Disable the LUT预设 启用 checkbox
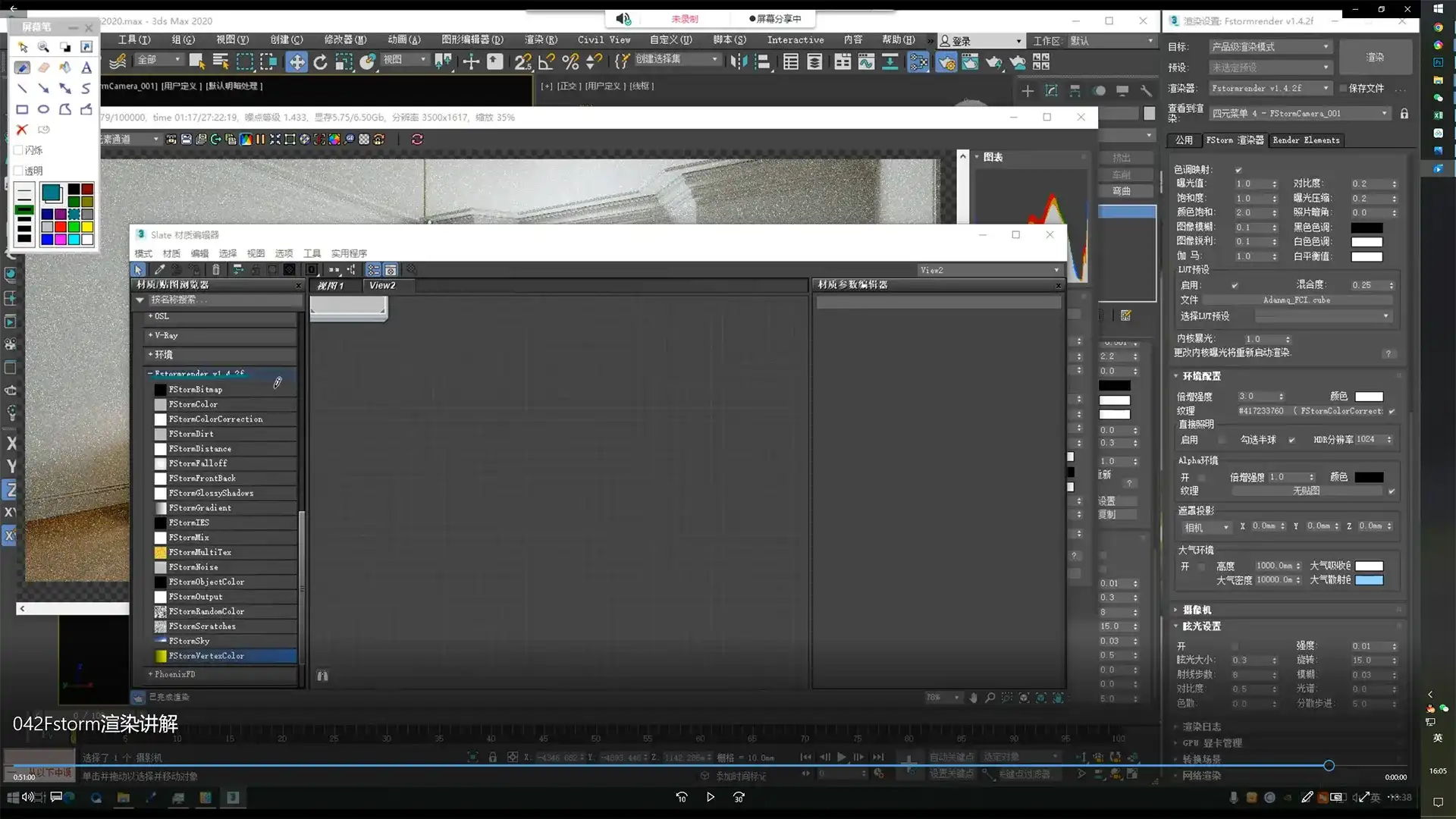Viewport: 1456px width, 819px height. pos(1235,286)
